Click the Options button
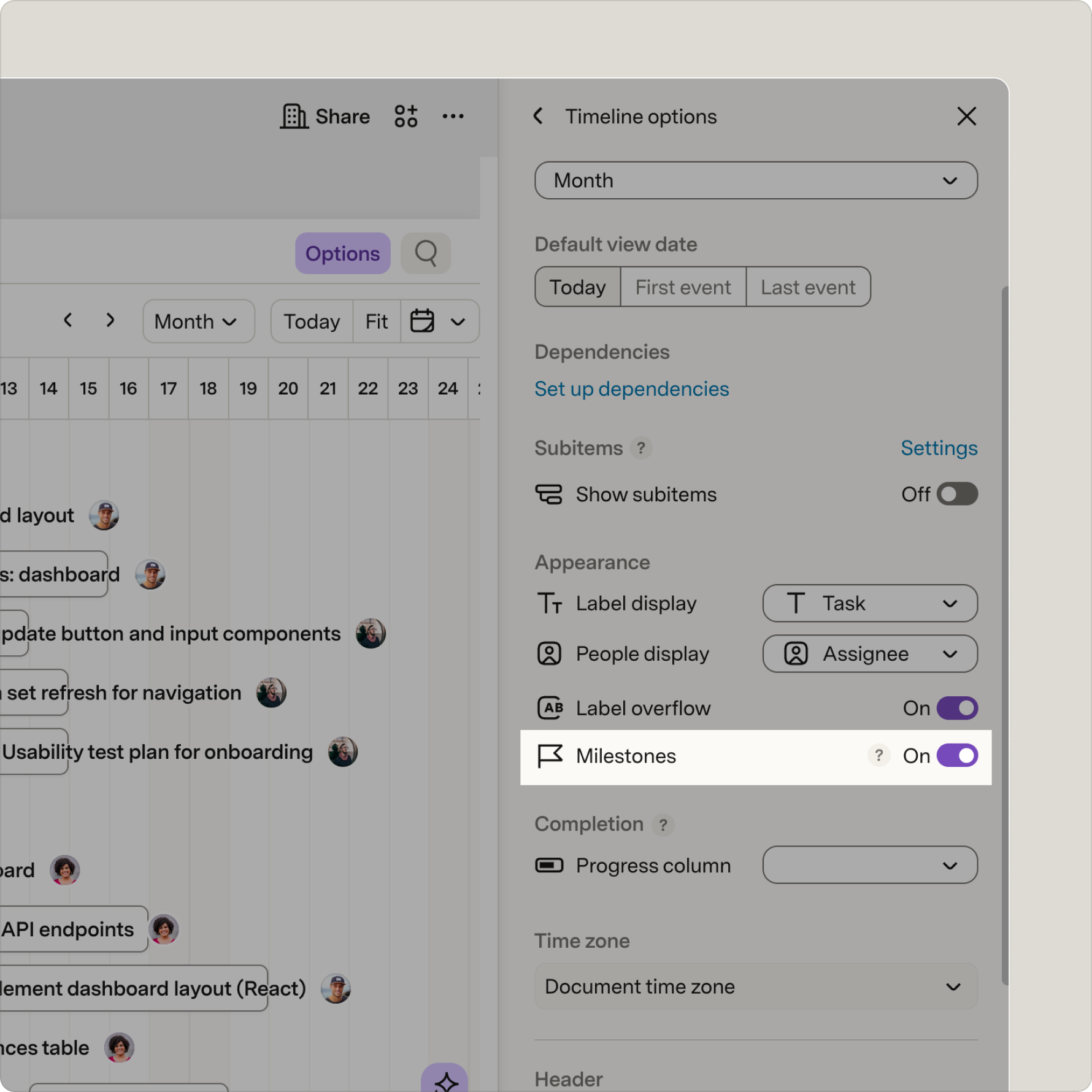 (x=343, y=253)
